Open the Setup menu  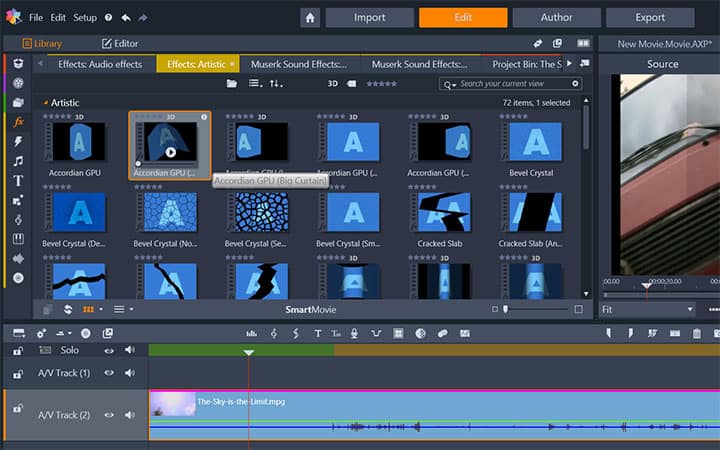tap(85, 17)
